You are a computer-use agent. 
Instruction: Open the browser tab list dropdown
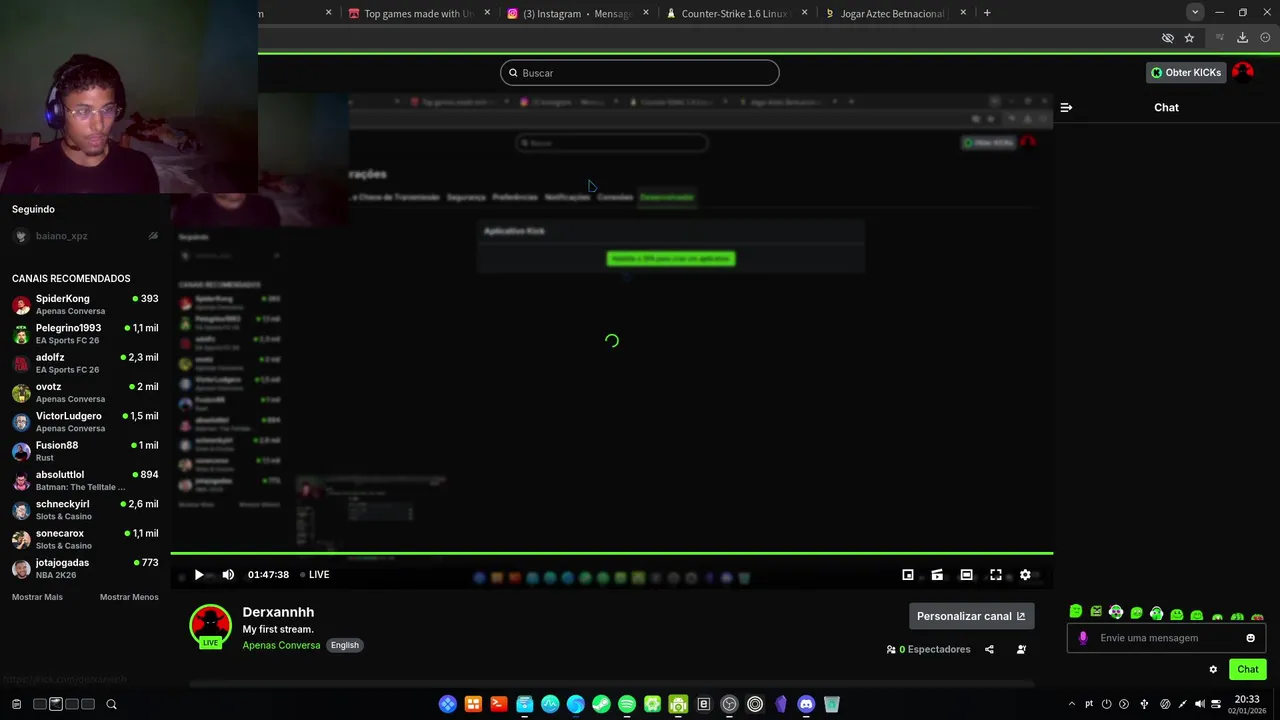coord(1195,13)
